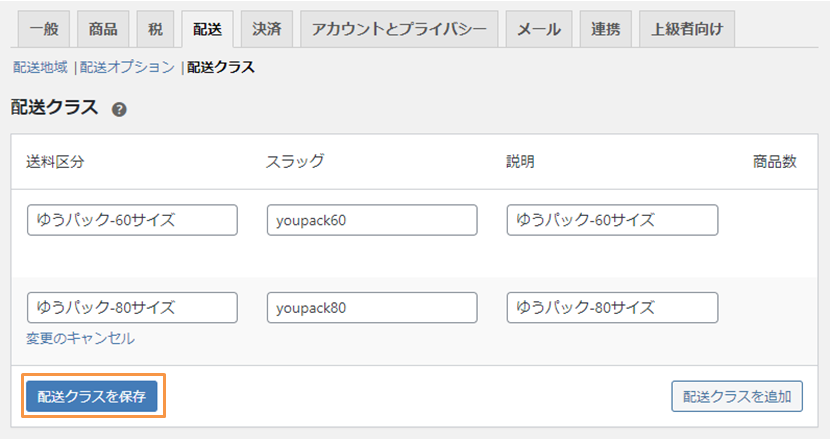The height and width of the screenshot is (442, 831).
Task: Open the 一般 settings tab
Action: pos(44,29)
